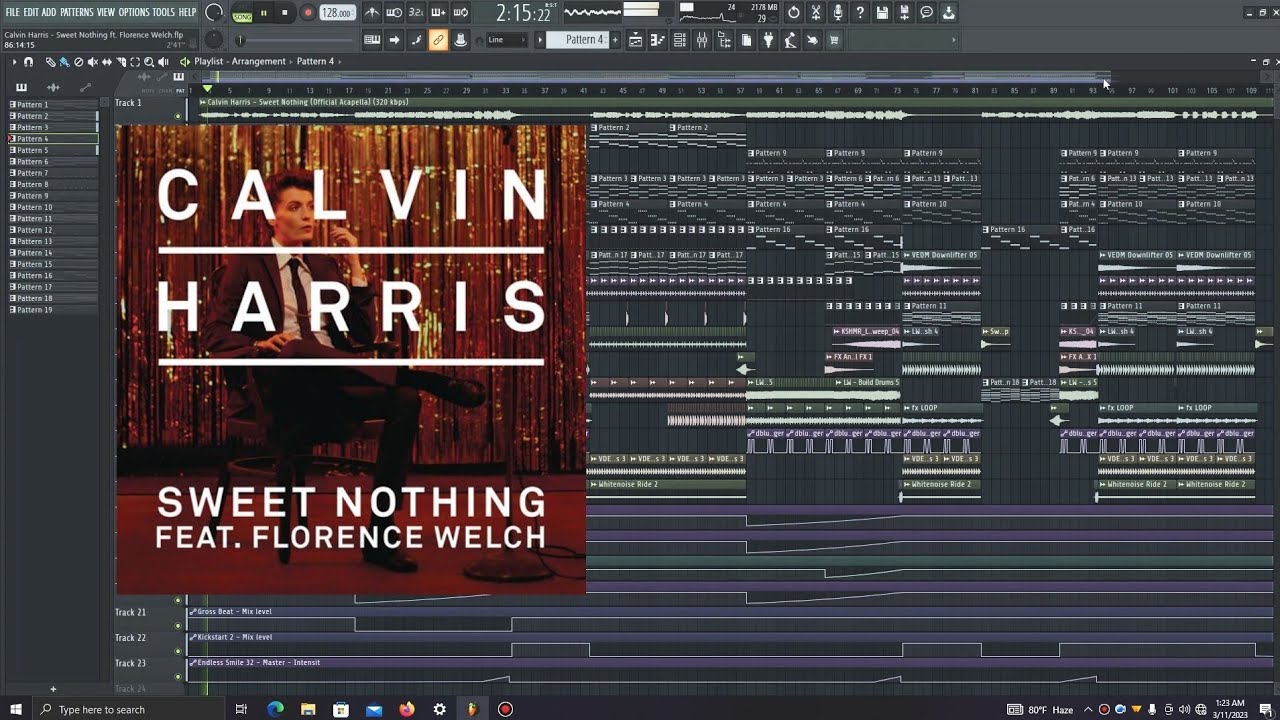Open the EDIT menu
Screen dimensions: 1280x720
[x=31, y=12]
